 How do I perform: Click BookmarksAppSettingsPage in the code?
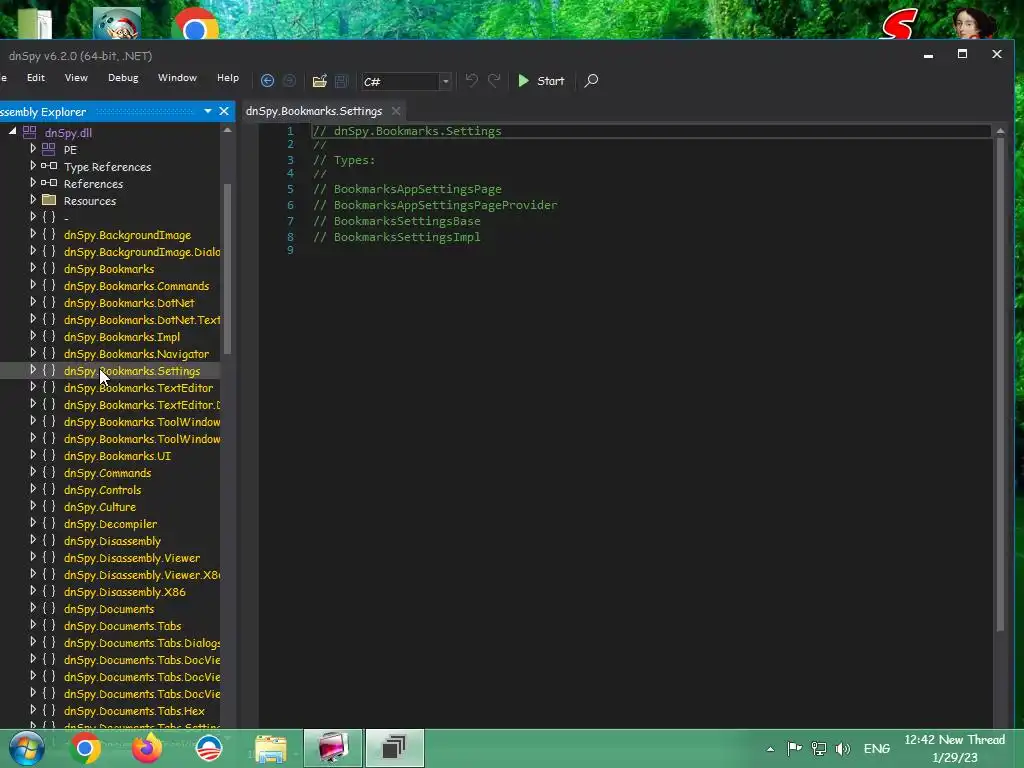click(418, 189)
